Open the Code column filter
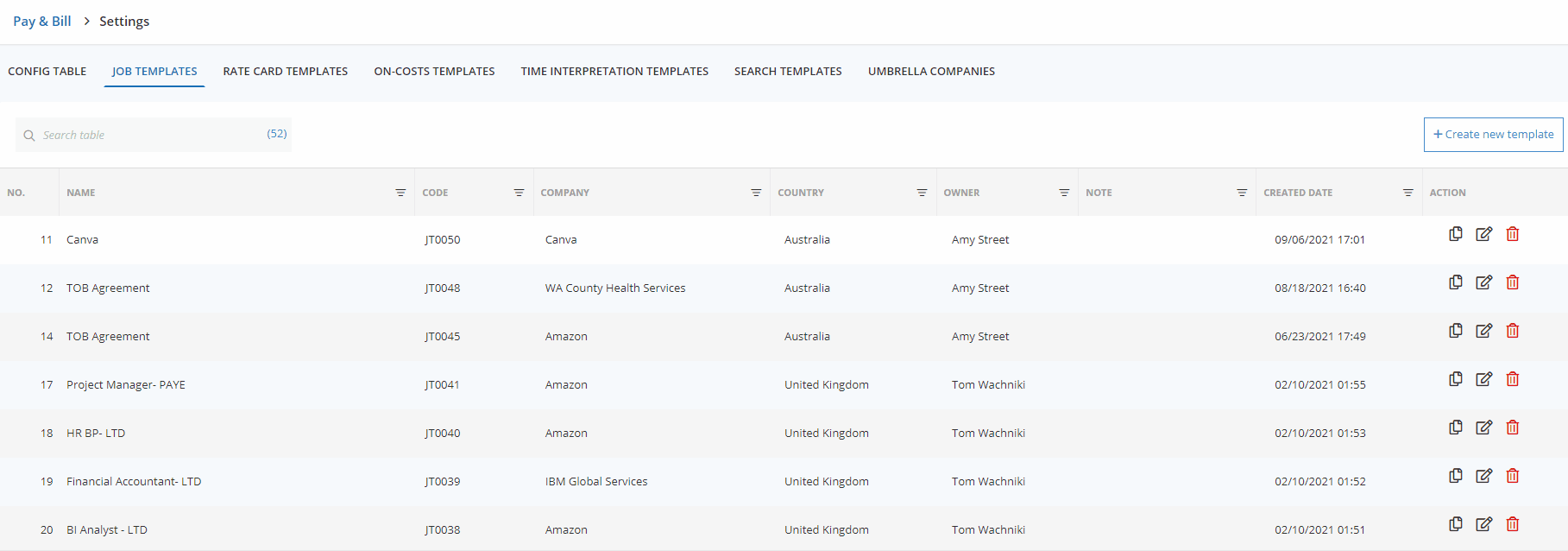Screen dimensions: 1568x551 coord(519,193)
